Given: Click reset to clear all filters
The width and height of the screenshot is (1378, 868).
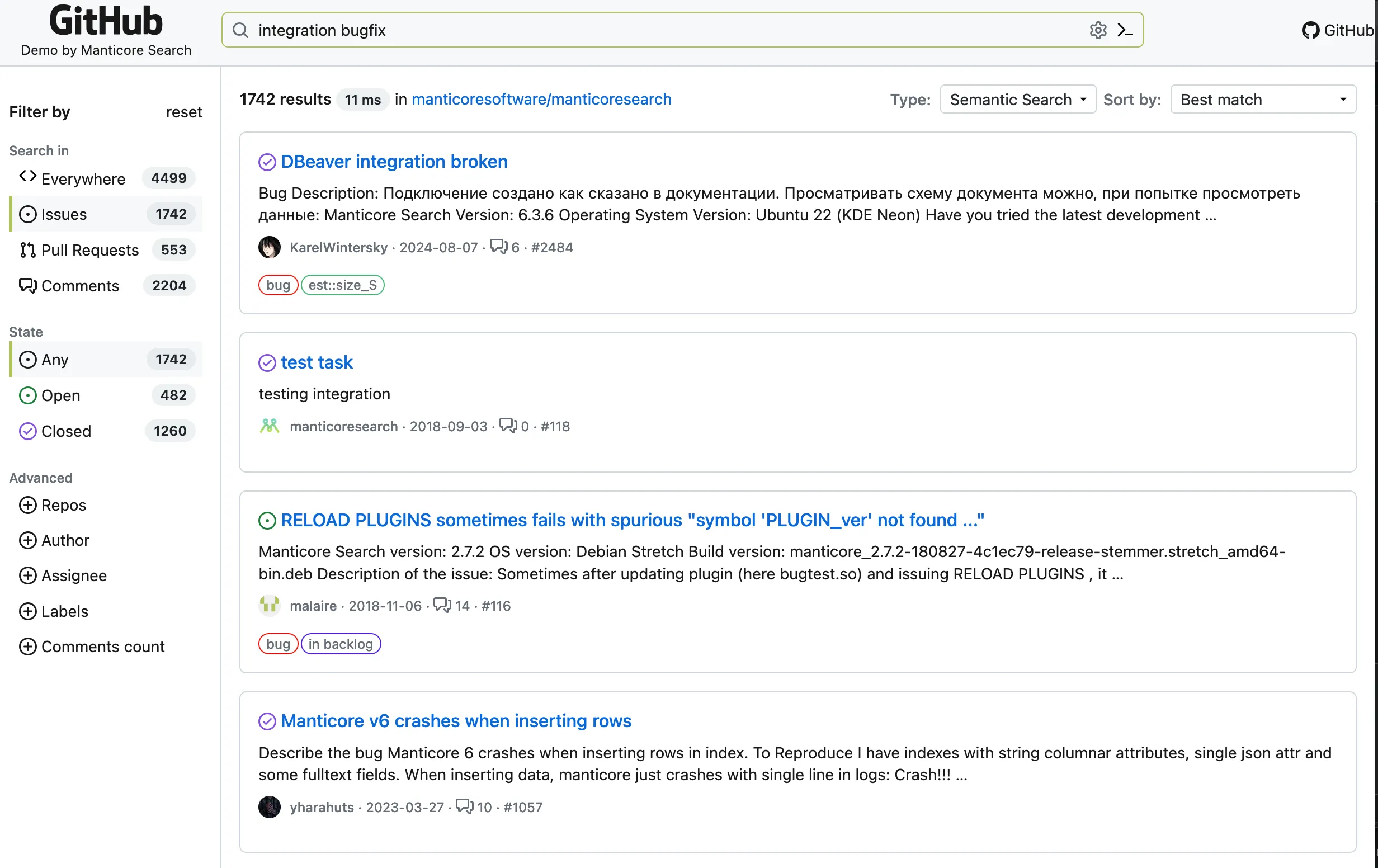Looking at the screenshot, I should pyautogui.click(x=184, y=111).
